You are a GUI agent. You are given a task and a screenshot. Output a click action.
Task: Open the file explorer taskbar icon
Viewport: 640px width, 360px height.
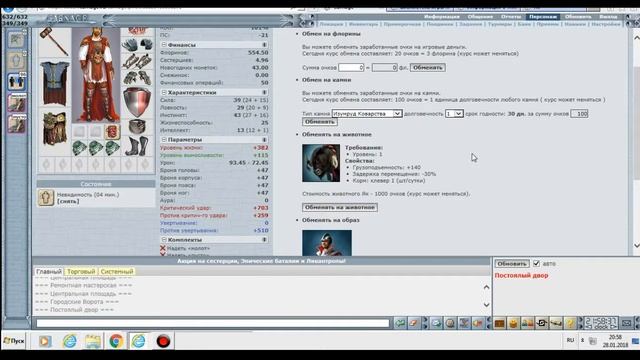(x=93, y=341)
